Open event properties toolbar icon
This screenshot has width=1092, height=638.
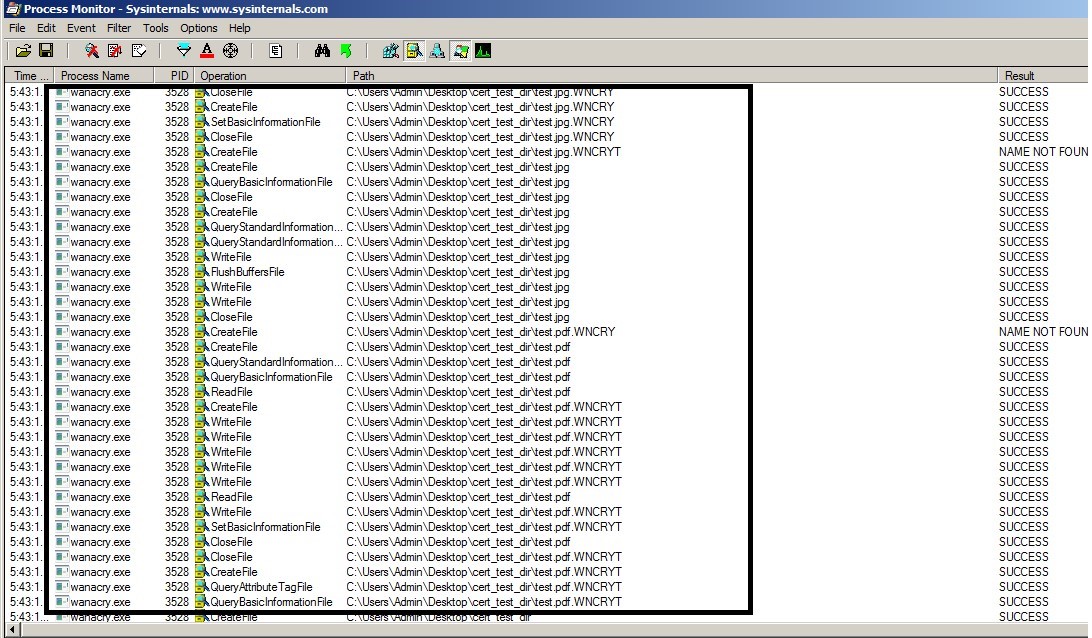[x=276, y=51]
